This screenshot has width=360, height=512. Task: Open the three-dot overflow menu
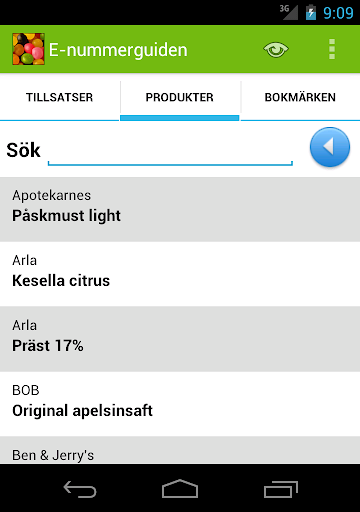(x=332, y=49)
